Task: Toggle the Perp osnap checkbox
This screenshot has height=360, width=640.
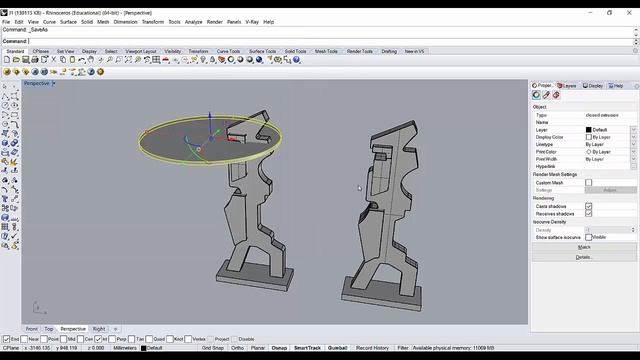Action: (112, 339)
